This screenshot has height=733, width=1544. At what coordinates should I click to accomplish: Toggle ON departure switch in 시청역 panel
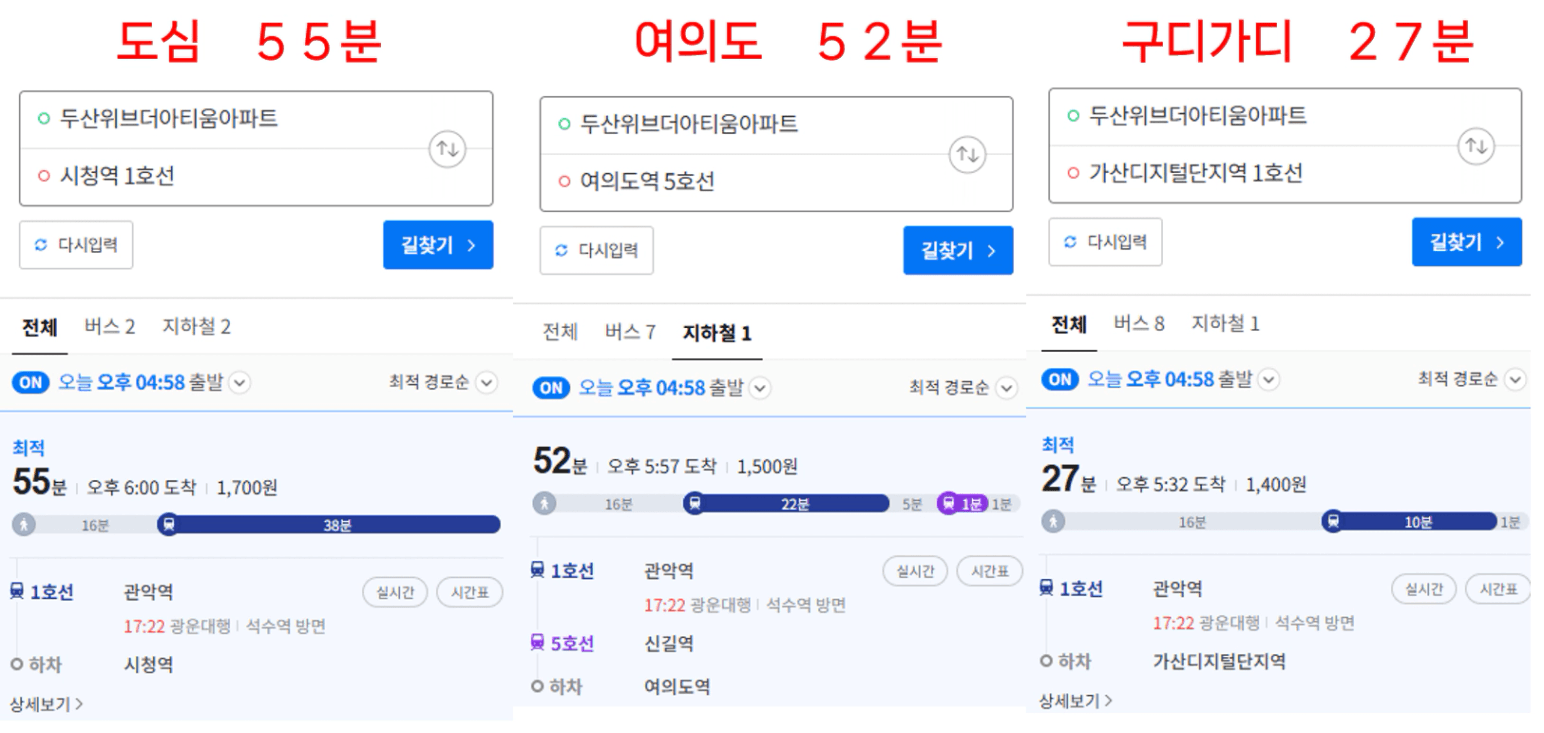31,382
